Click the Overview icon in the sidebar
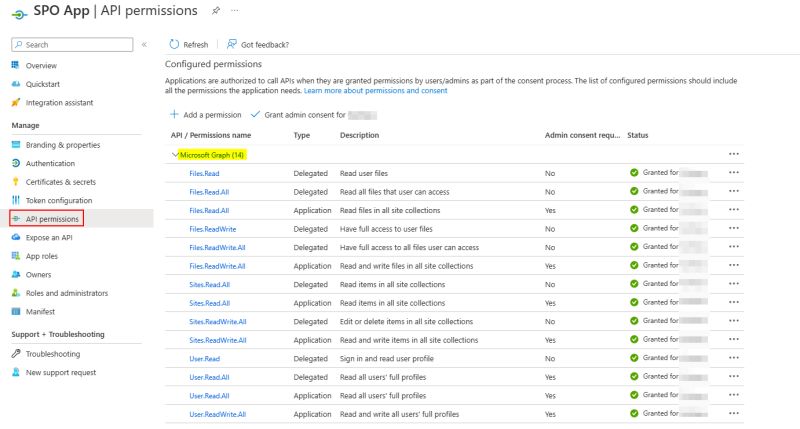The width and height of the screenshot is (800, 429). click(x=16, y=65)
